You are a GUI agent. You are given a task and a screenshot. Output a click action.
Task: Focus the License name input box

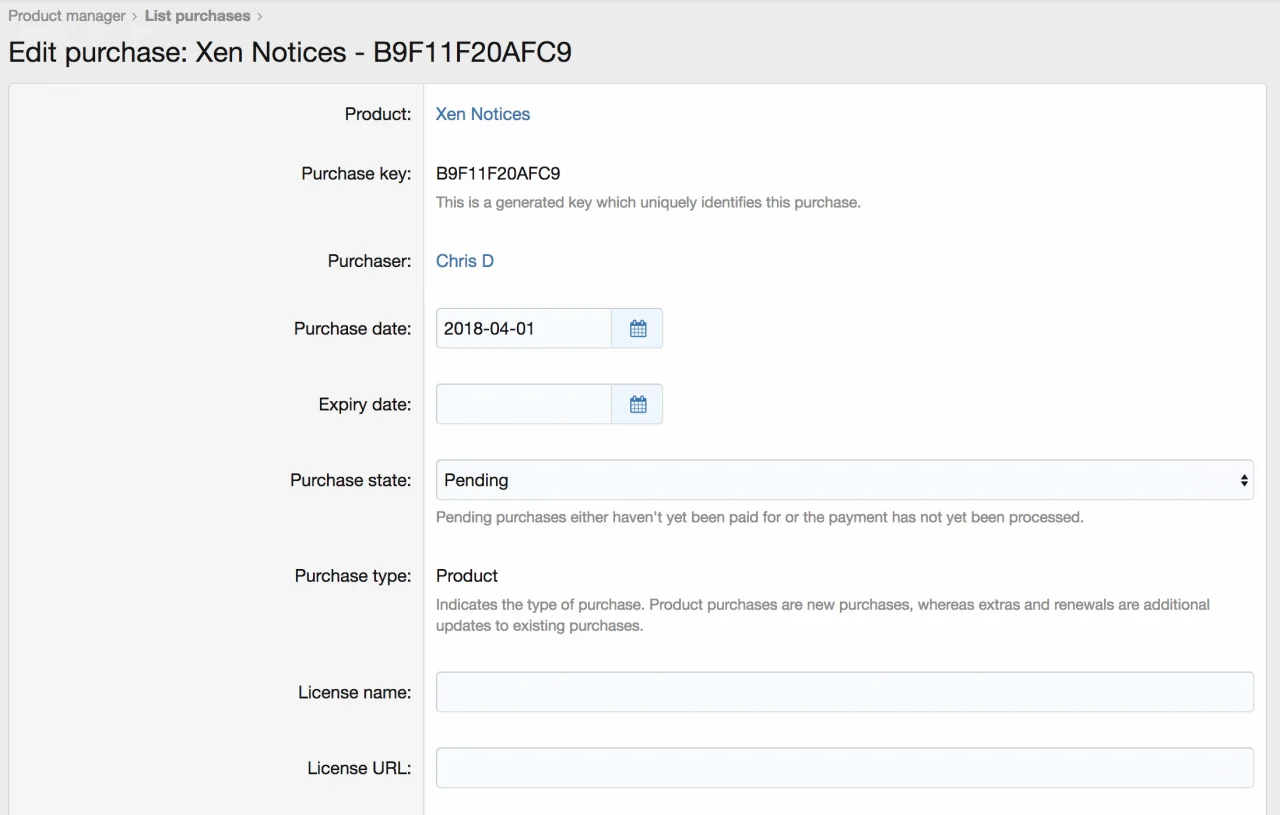click(x=844, y=692)
